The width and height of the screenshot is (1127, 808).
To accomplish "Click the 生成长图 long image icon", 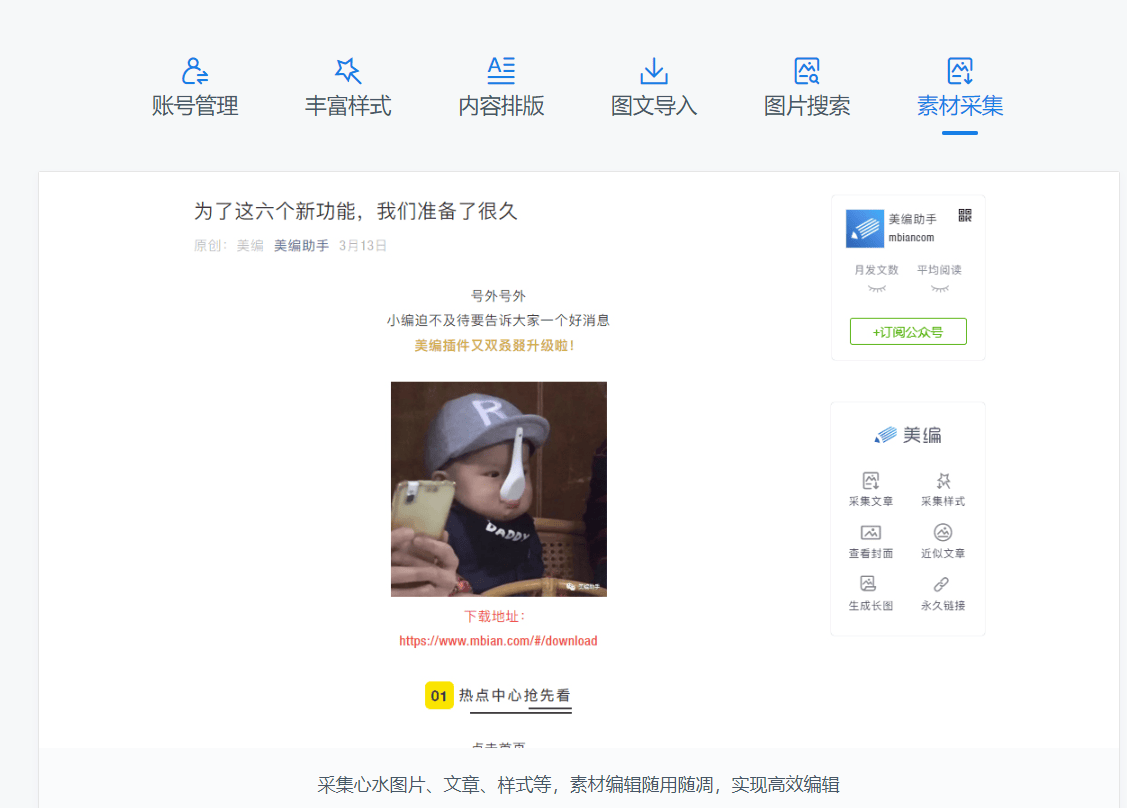I will coord(870,585).
